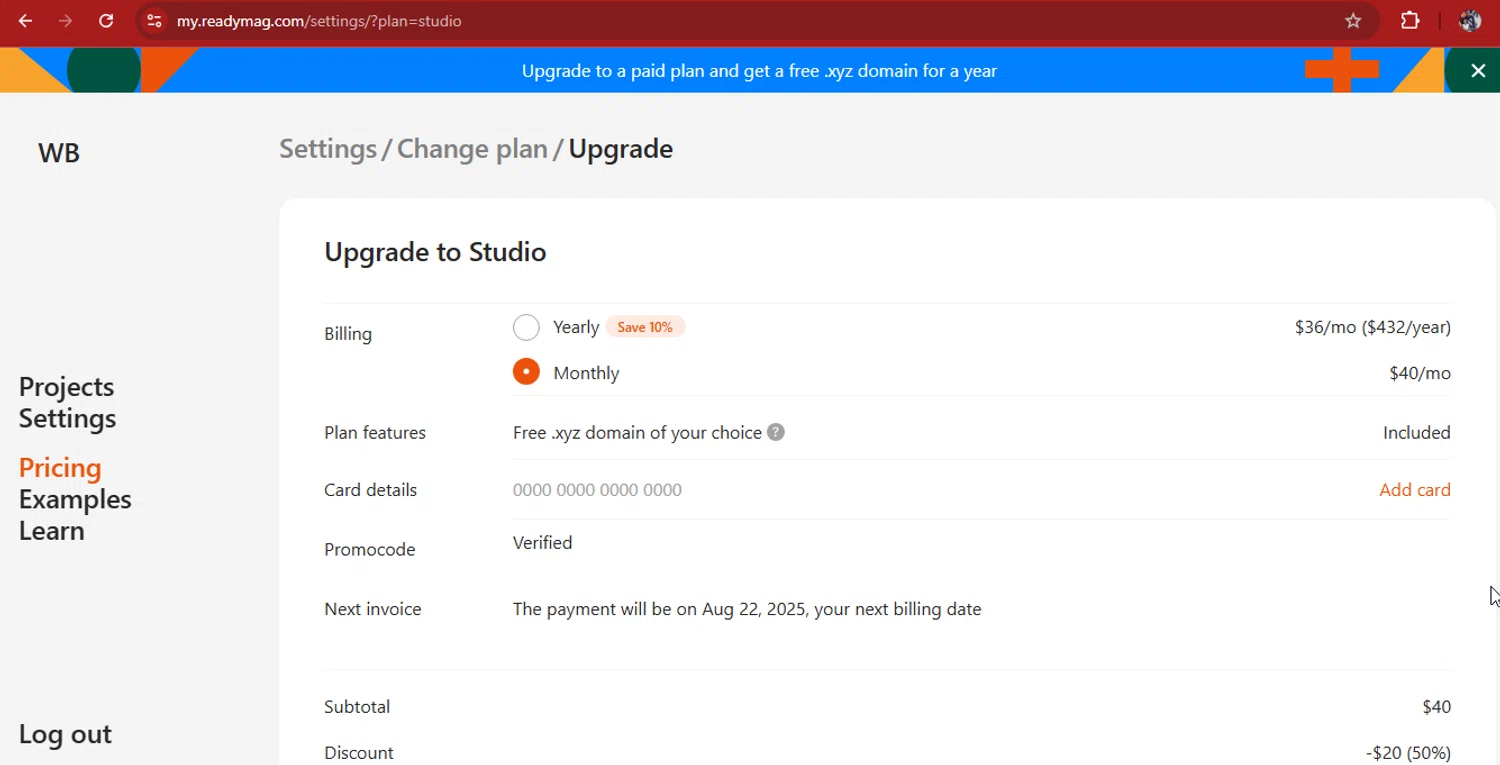Click the Verified promocode status
The width and height of the screenshot is (1500, 765).
point(543,543)
